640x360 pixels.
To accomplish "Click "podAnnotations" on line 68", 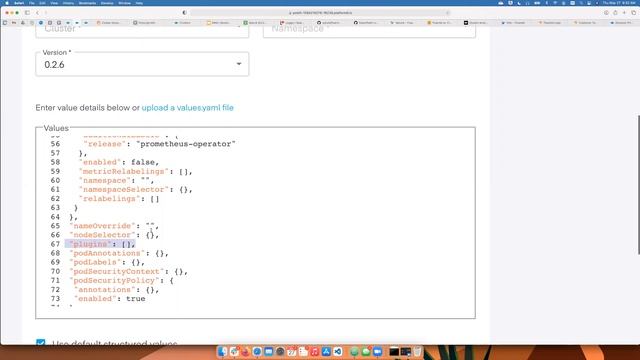I will tap(107, 253).
